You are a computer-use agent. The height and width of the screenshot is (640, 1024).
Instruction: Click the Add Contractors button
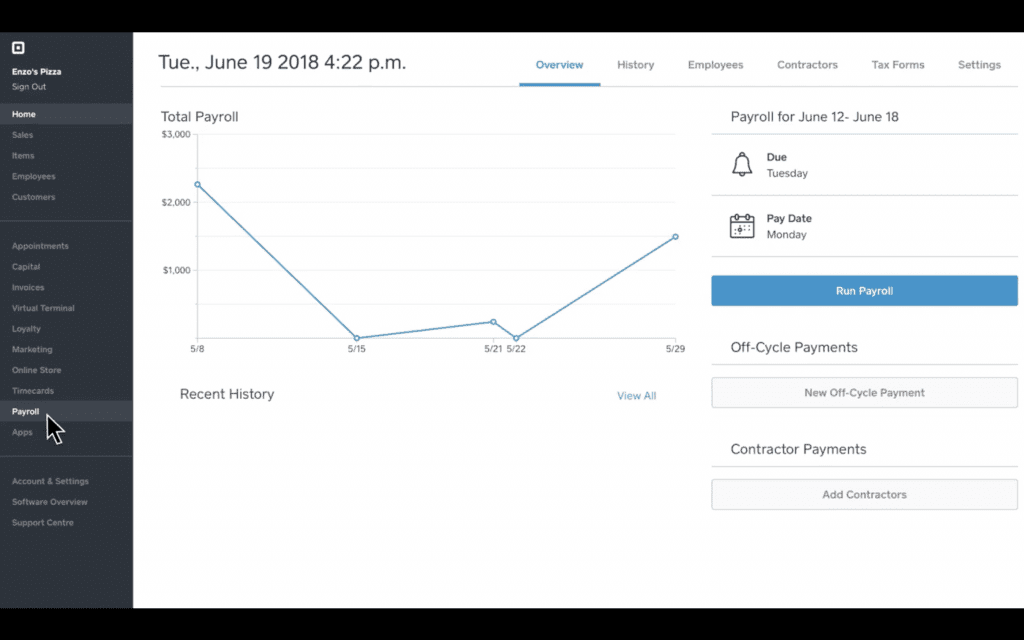tap(863, 494)
